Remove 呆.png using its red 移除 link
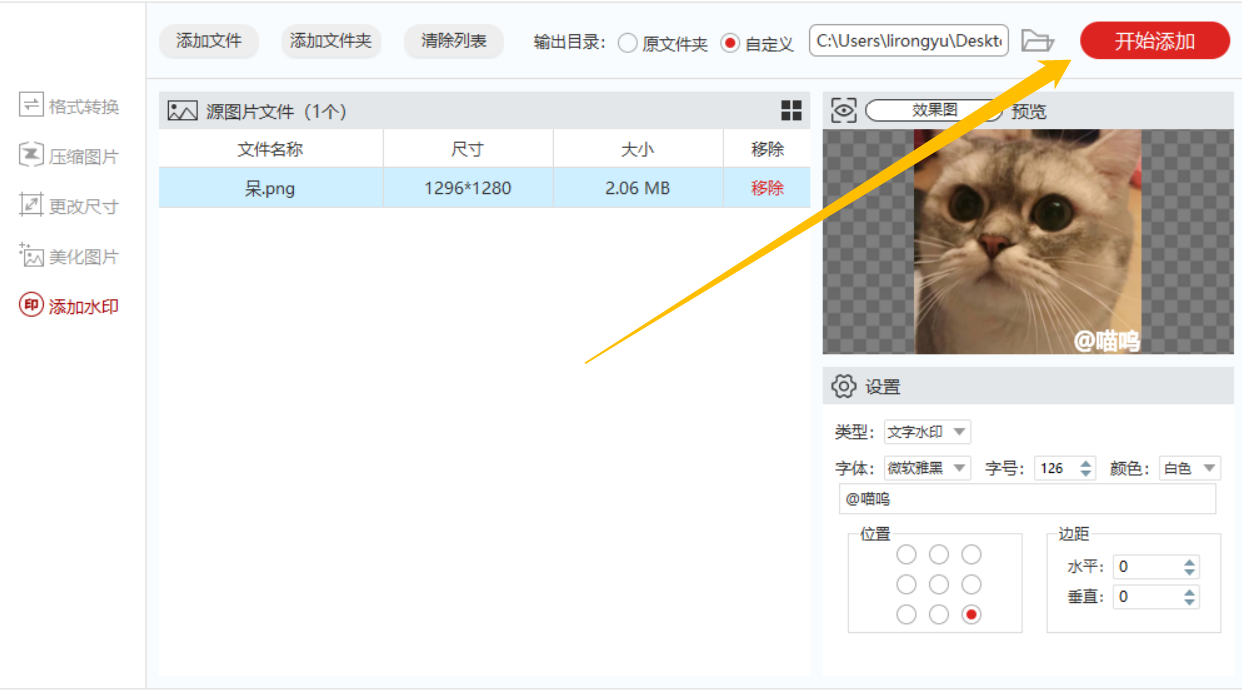Viewport: 1242px width, 692px height. coord(767,188)
